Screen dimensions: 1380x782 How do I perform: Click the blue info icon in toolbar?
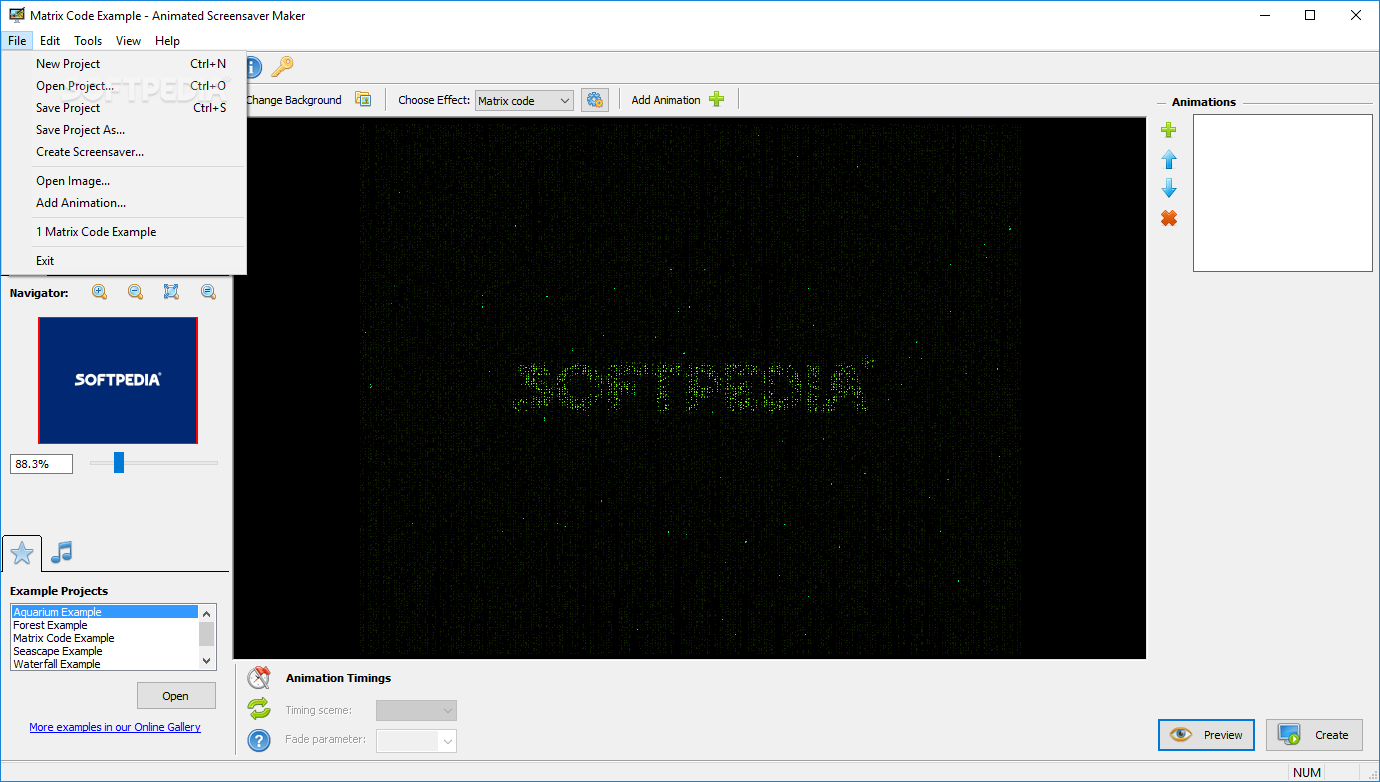click(252, 67)
